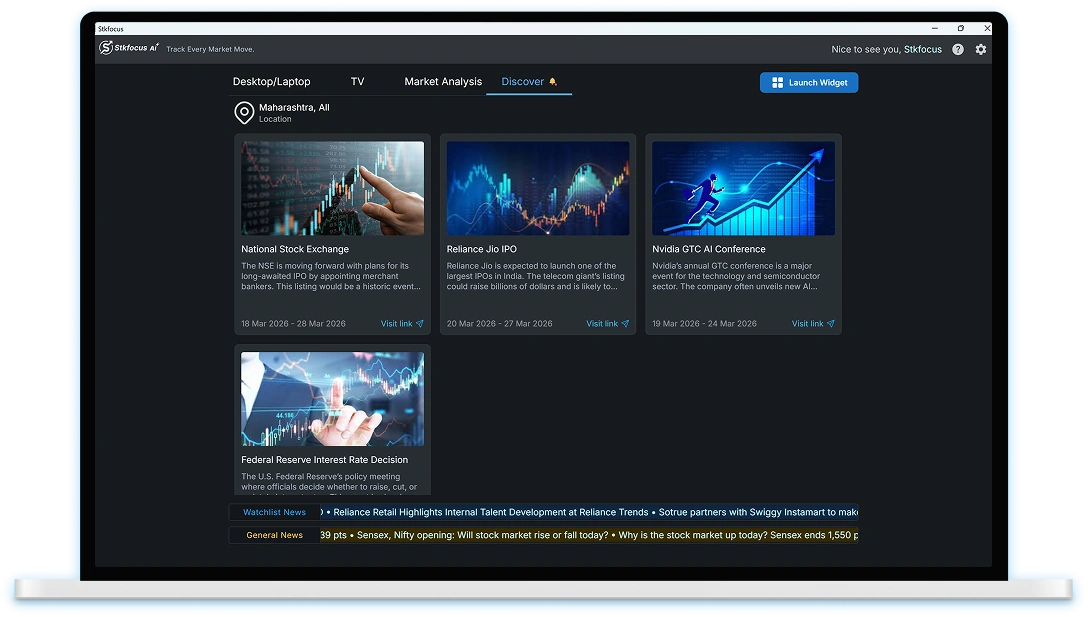
Task: Maximize the Stkfocus window
Action: [x=961, y=28]
